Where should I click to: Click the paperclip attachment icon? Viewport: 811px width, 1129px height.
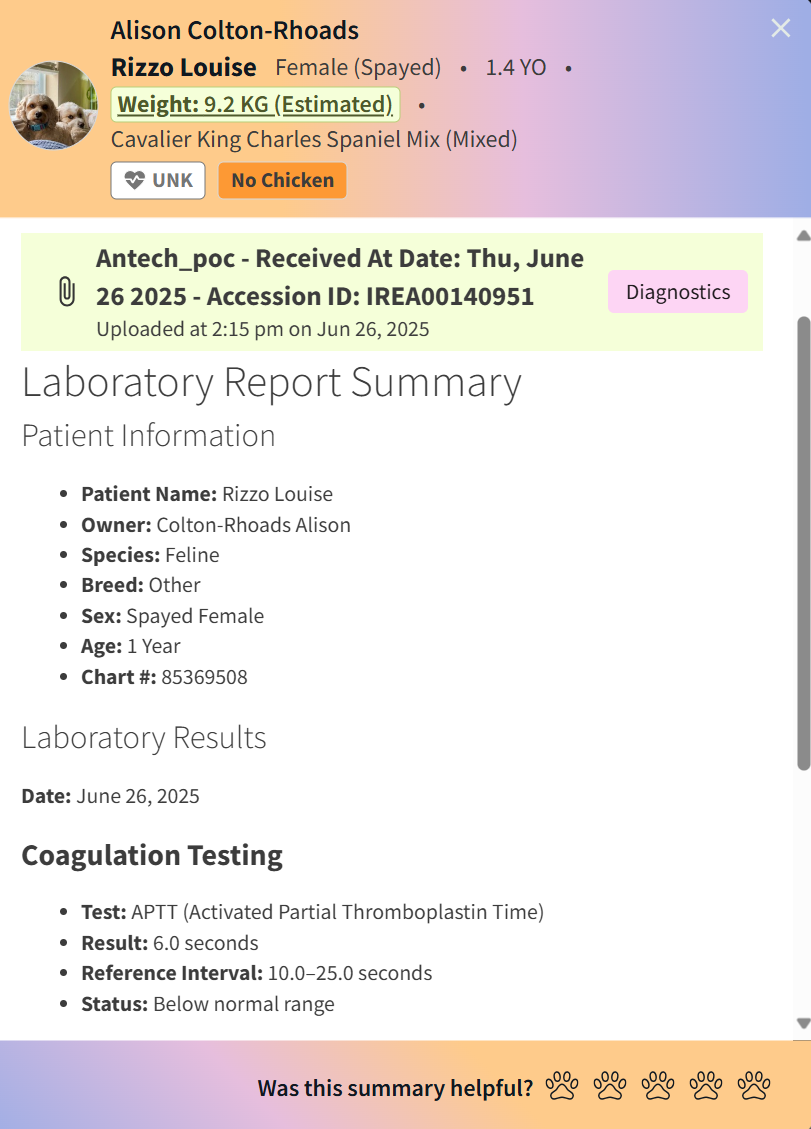(64, 292)
